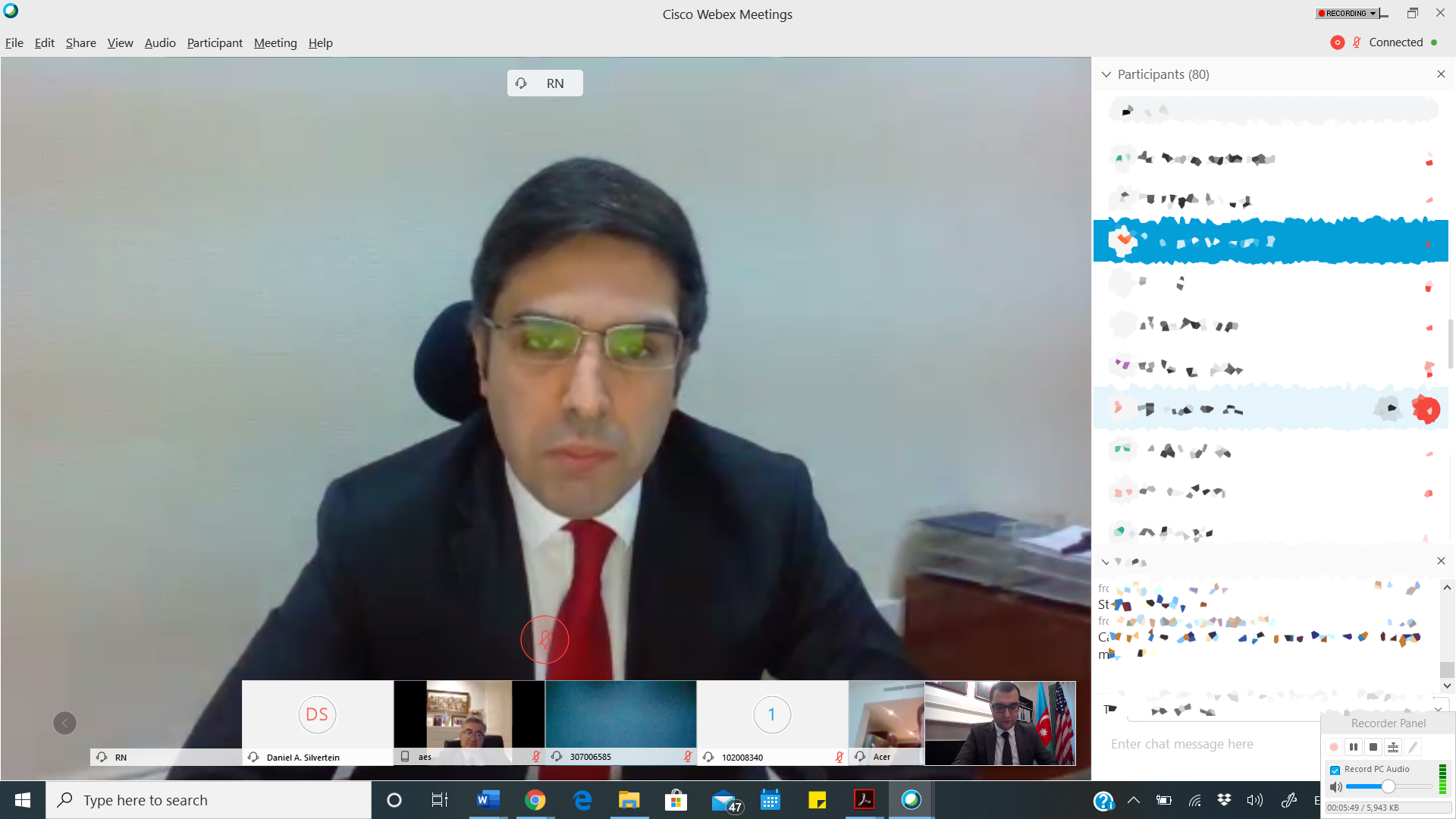Click phone icon next to aes label
Screen dimensions: 1456x819
405,757
